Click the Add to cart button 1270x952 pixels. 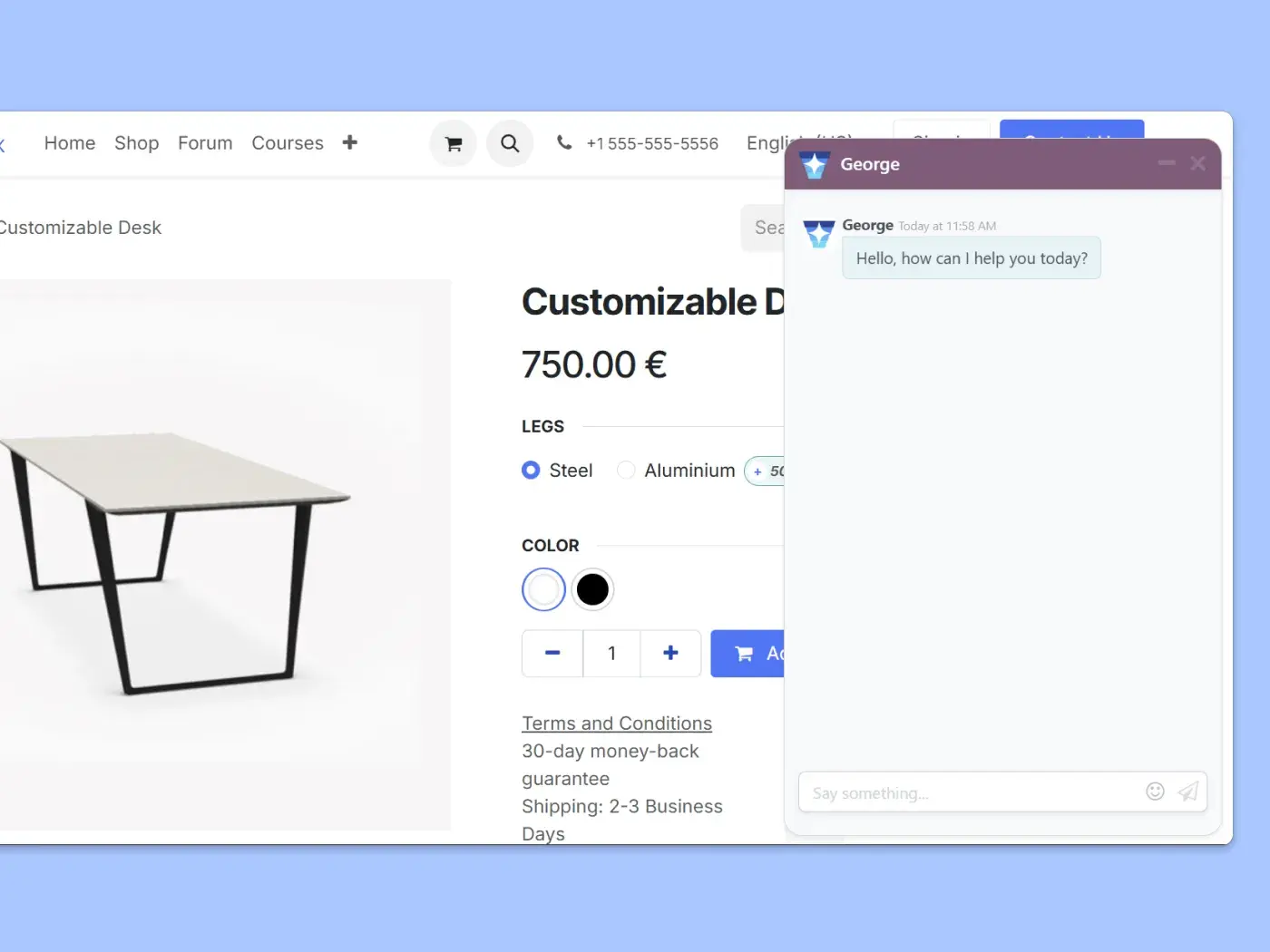tap(747, 653)
